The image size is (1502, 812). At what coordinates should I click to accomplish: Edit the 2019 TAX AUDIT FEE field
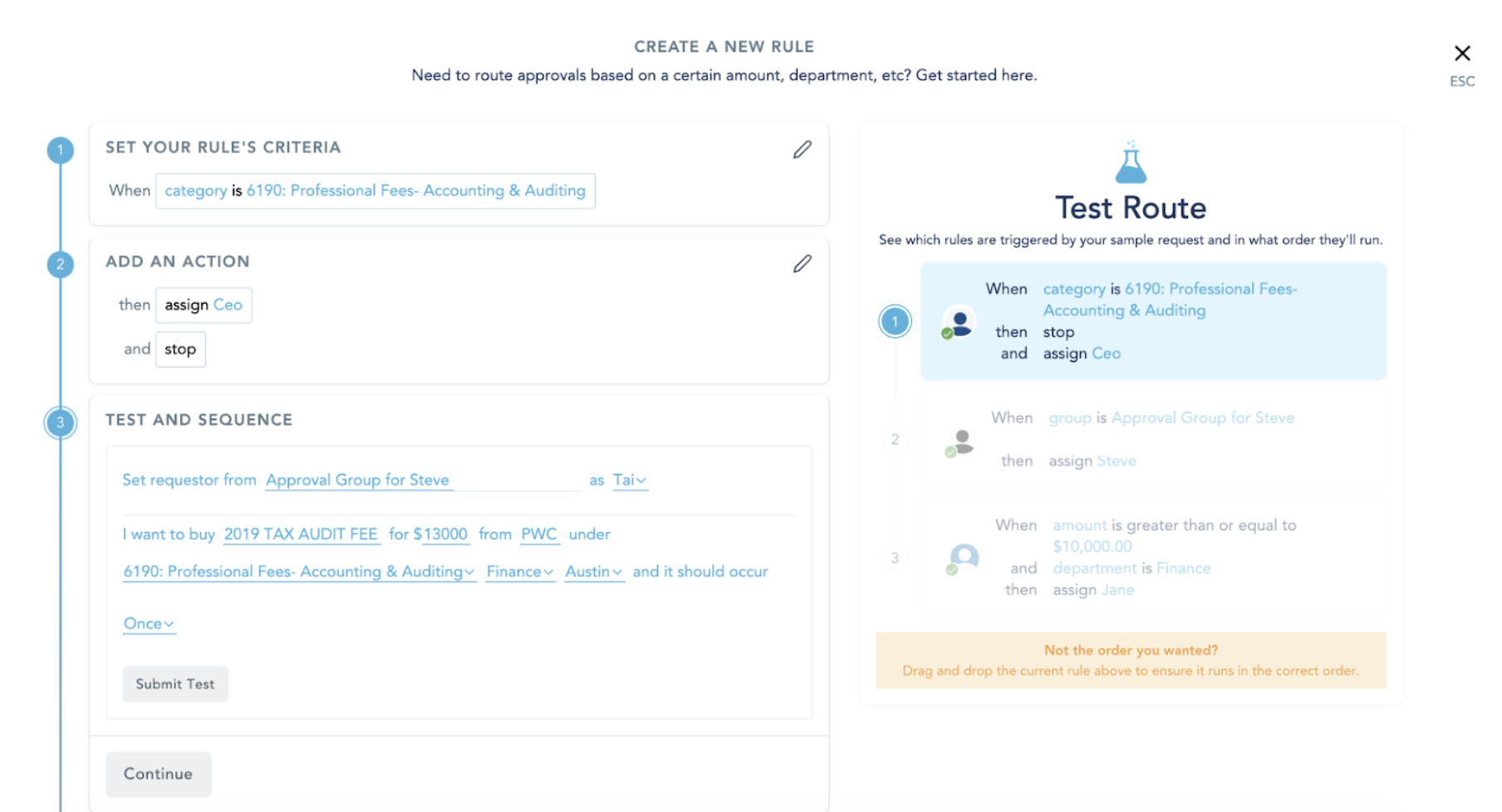coord(302,534)
